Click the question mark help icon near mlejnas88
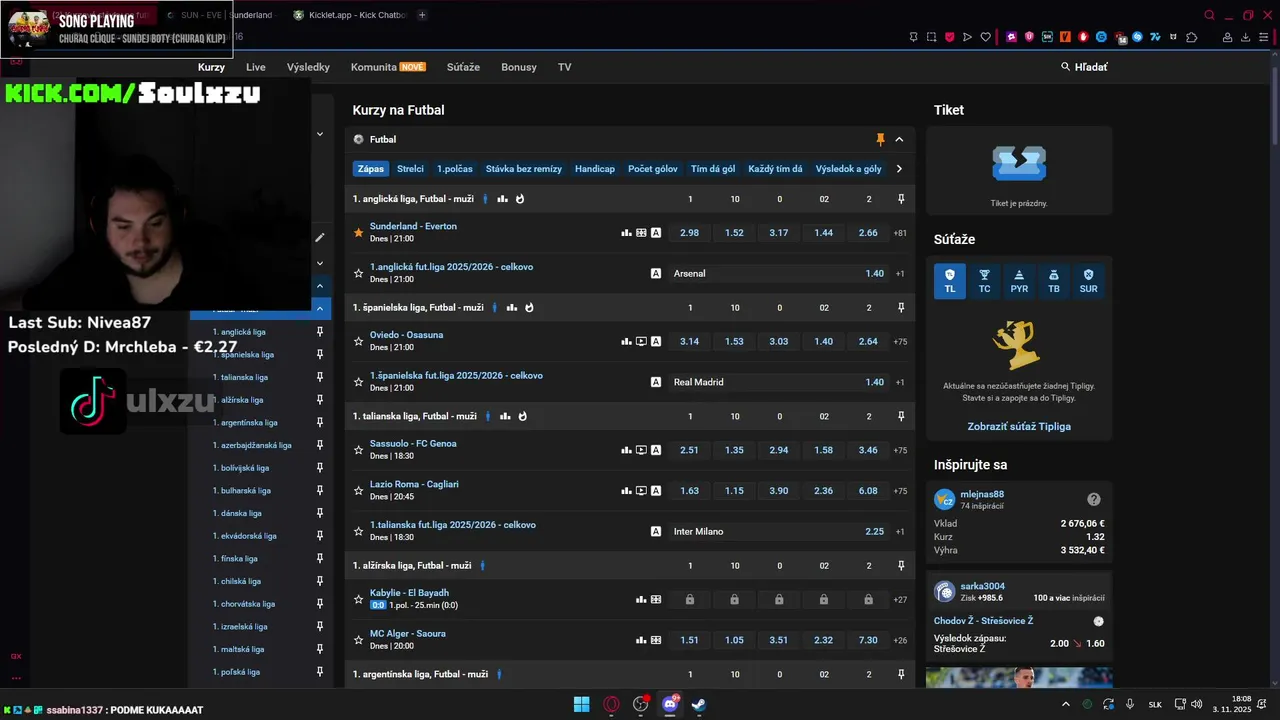The width and height of the screenshot is (1280, 720). [x=1094, y=499]
